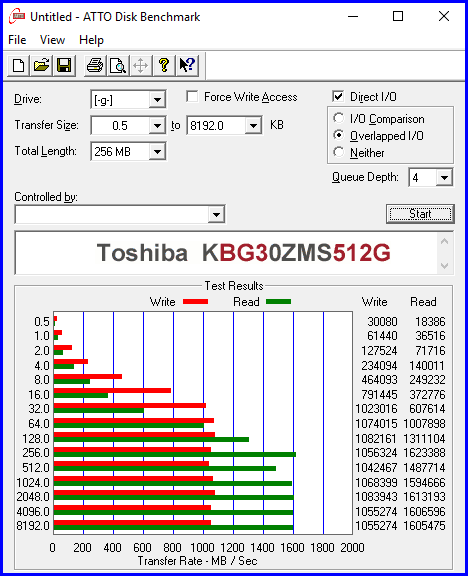This screenshot has width=468, height=576.
Task: Print results using the printer icon
Action: 95,66
